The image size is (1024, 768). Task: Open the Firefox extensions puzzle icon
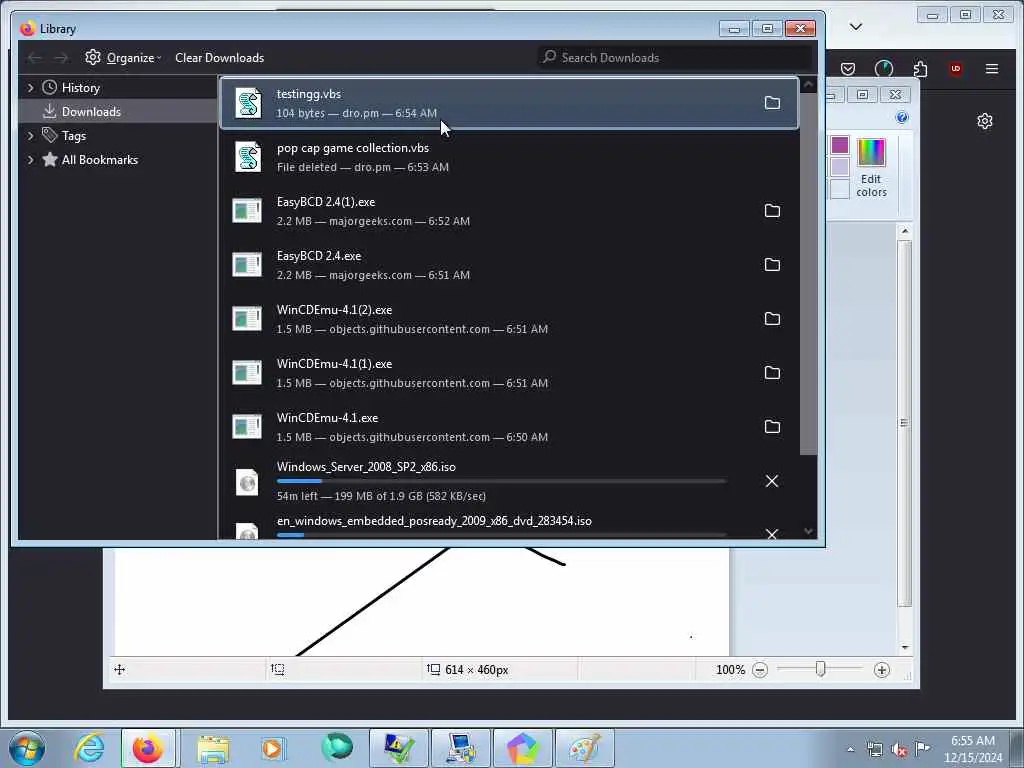click(x=920, y=69)
